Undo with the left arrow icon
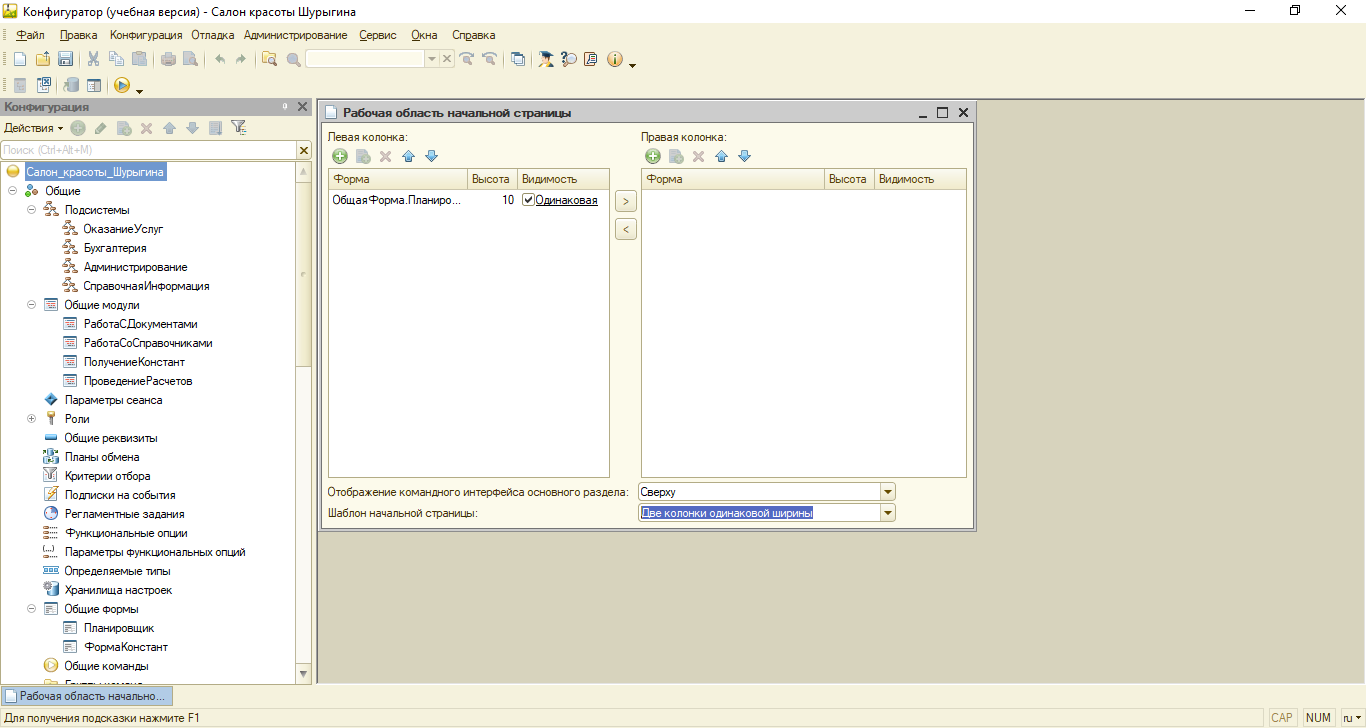1366x728 pixels. (x=220, y=59)
